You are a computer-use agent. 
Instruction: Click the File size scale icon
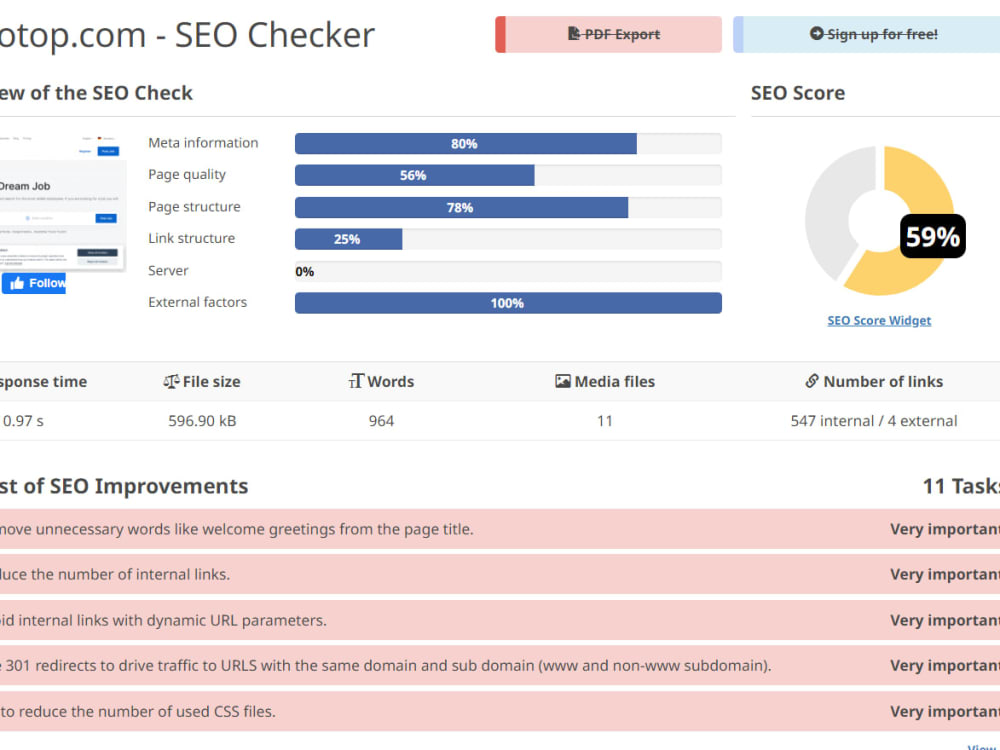click(x=170, y=381)
